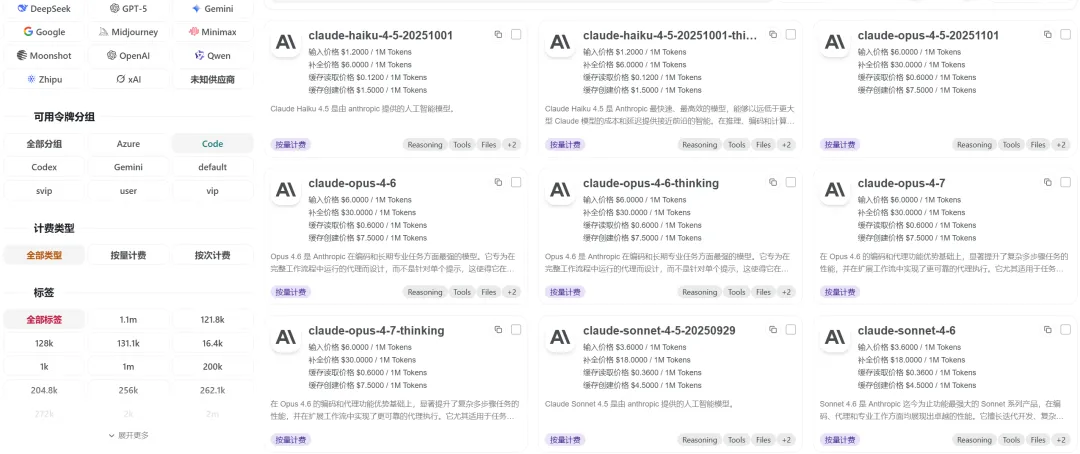This screenshot has width=1080, height=454.
Task: Click the Anthropic logo of claude-opus-4-7
Action: coord(835,190)
